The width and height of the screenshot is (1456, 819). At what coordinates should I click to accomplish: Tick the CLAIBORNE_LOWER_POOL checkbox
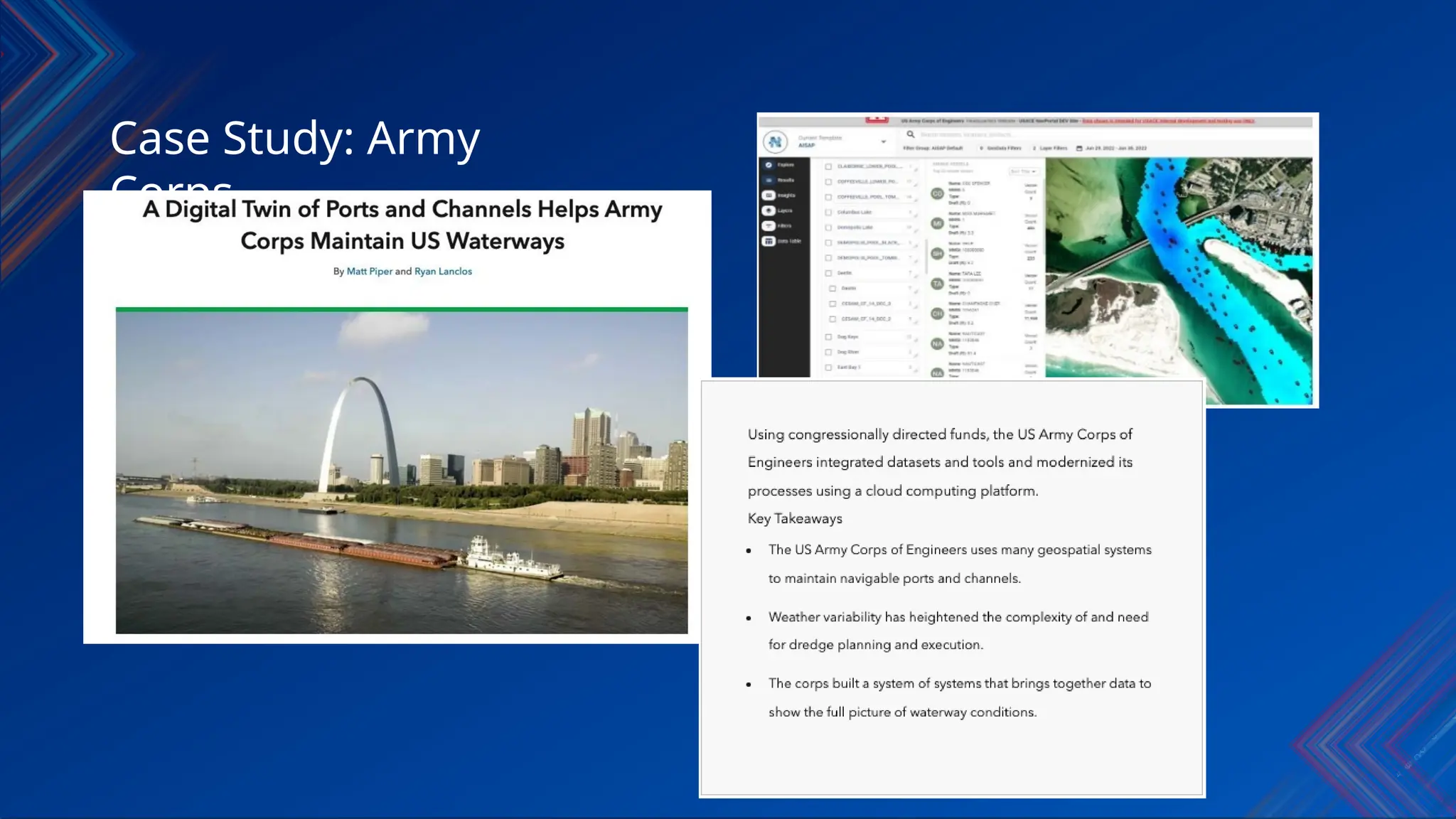click(x=828, y=166)
